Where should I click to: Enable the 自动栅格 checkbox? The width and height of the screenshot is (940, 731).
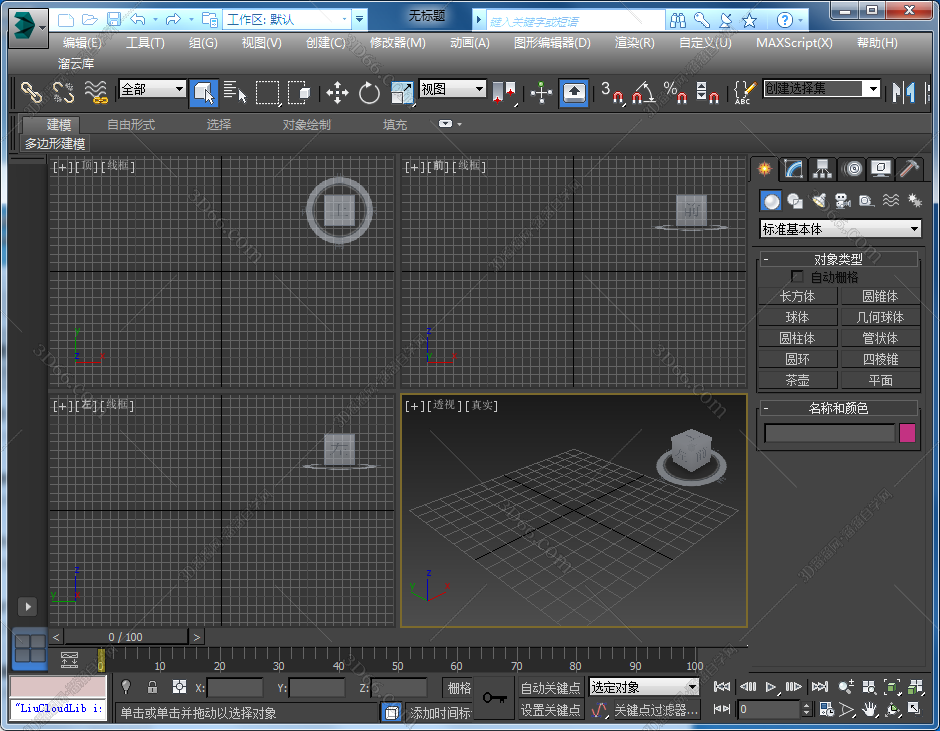(x=797, y=276)
